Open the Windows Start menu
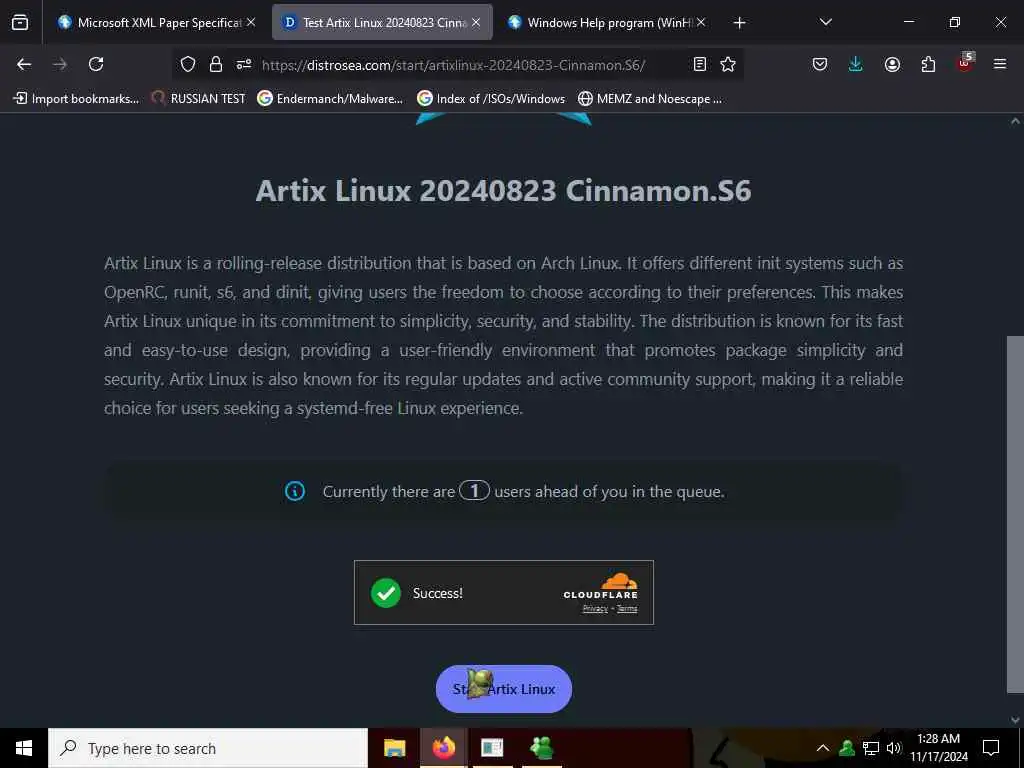 24,748
